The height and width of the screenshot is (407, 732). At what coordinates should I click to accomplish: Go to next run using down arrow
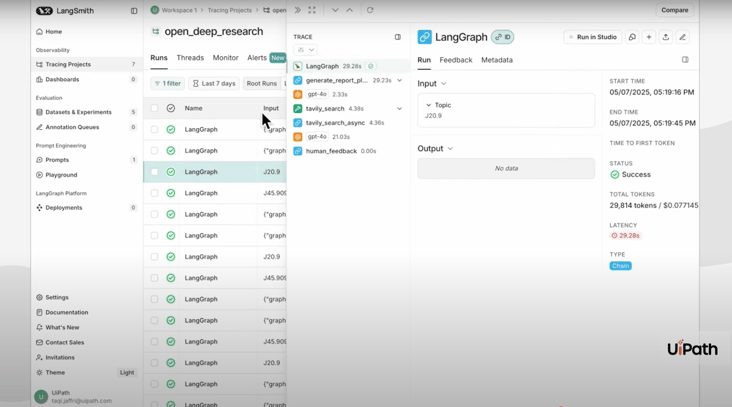coord(335,10)
